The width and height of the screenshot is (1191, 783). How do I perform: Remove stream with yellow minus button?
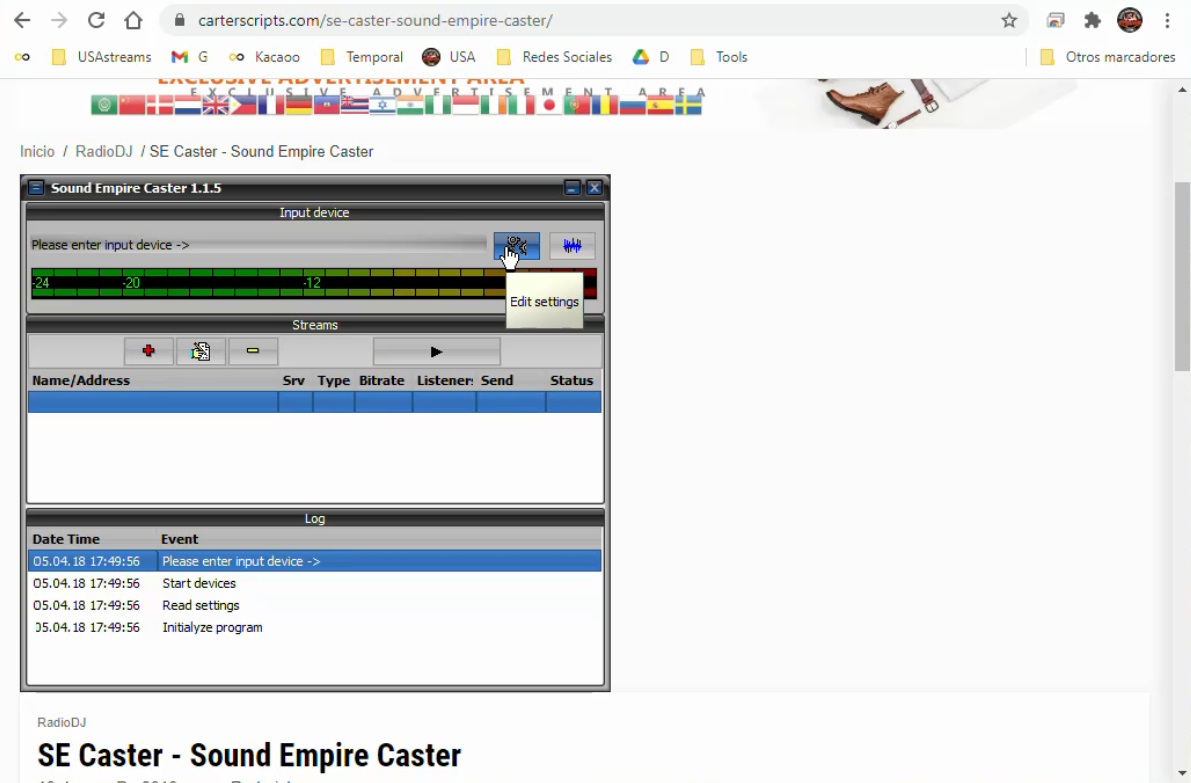coord(253,351)
